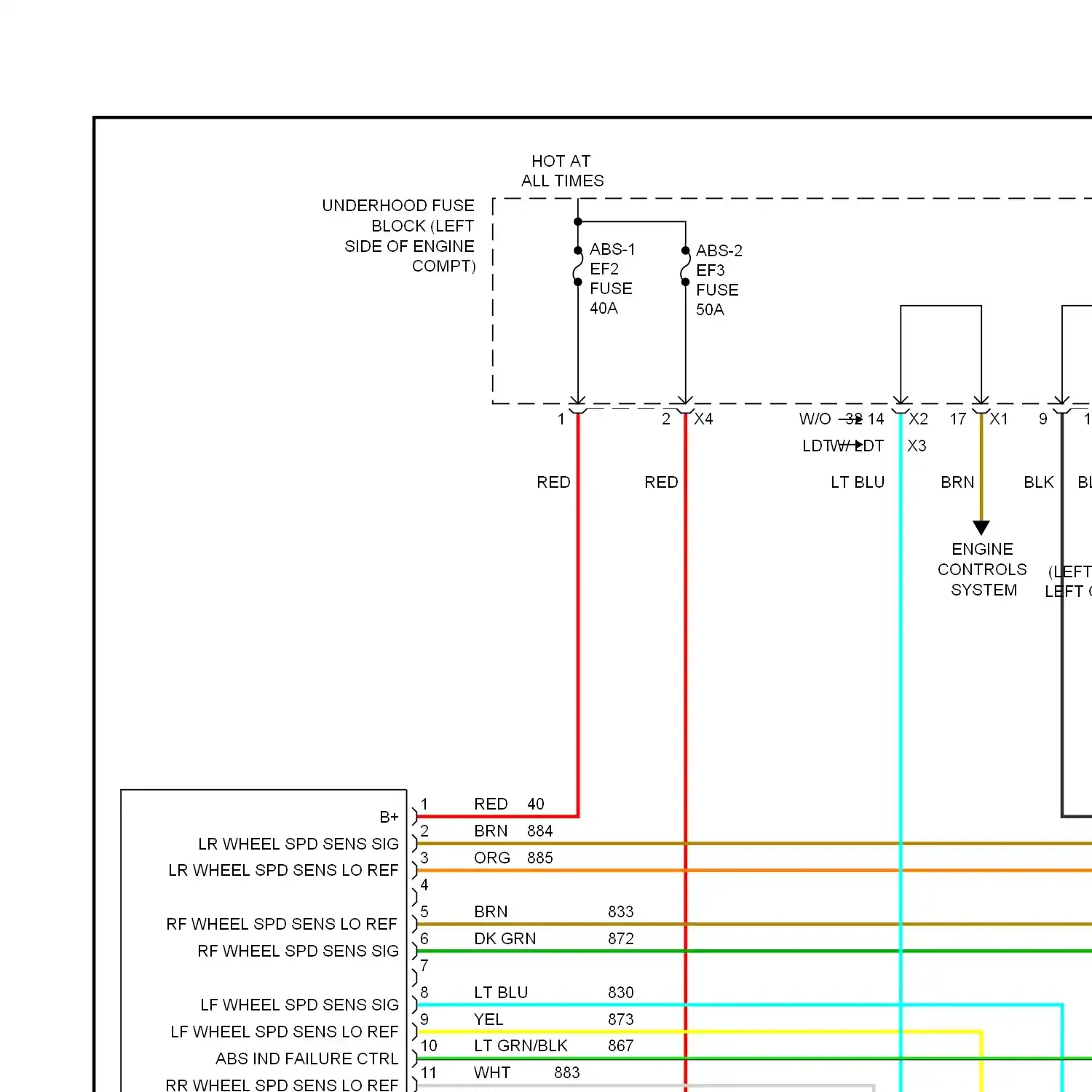The width and height of the screenshot is (1092, 1092).
Task: Click the X4 connector label
Action: click(703, 419)
